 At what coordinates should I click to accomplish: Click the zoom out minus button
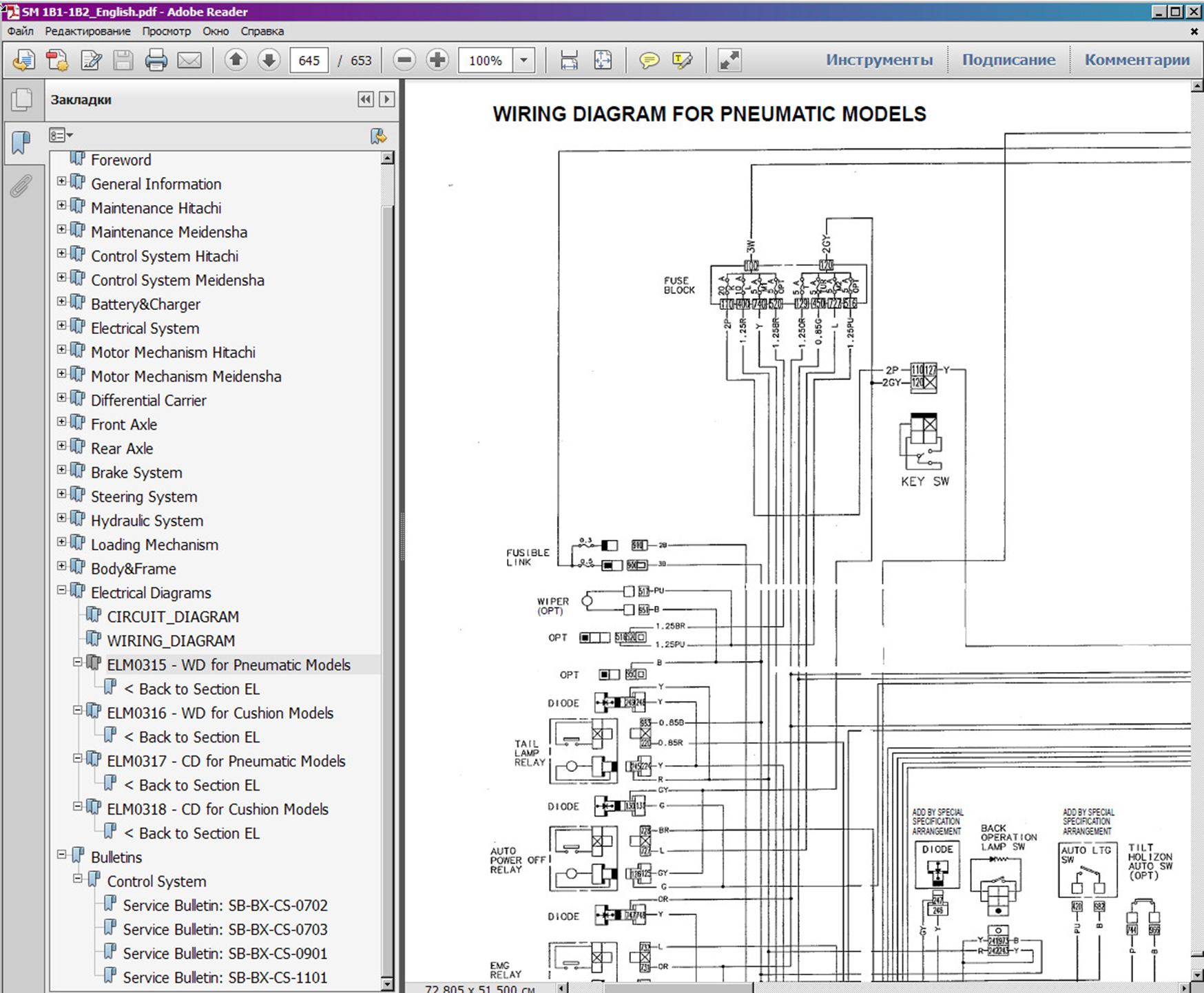[405, 61]
